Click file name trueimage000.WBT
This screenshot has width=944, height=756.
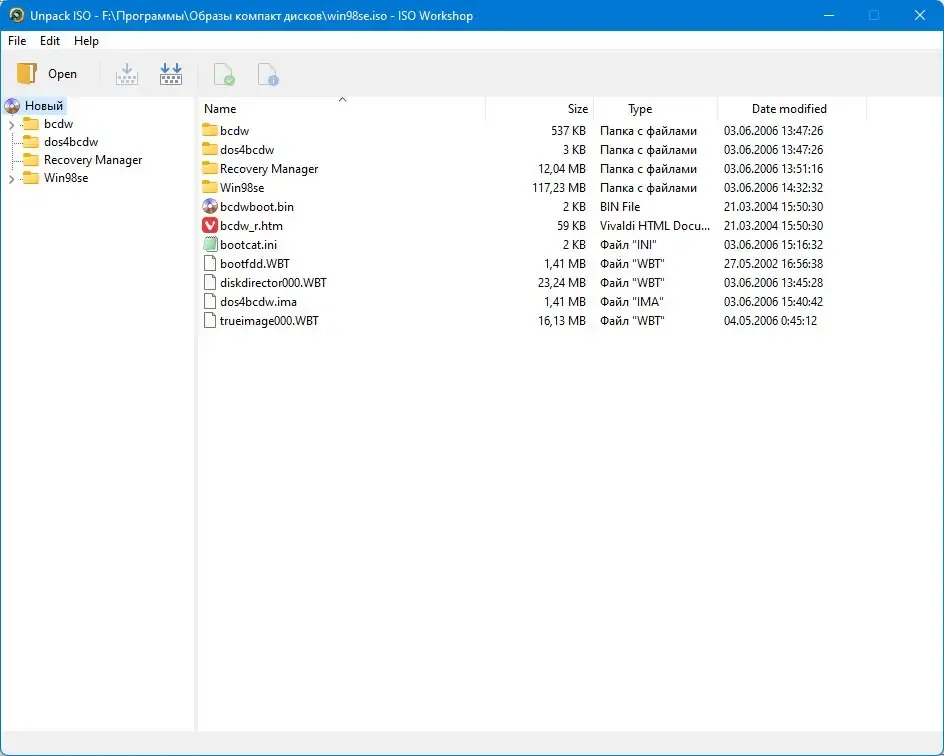click(269, 321)
